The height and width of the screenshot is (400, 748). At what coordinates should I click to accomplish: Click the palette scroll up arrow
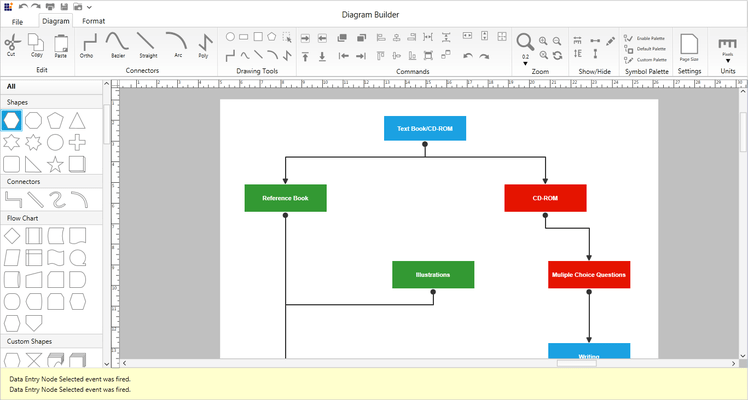[x=107, y=84]
